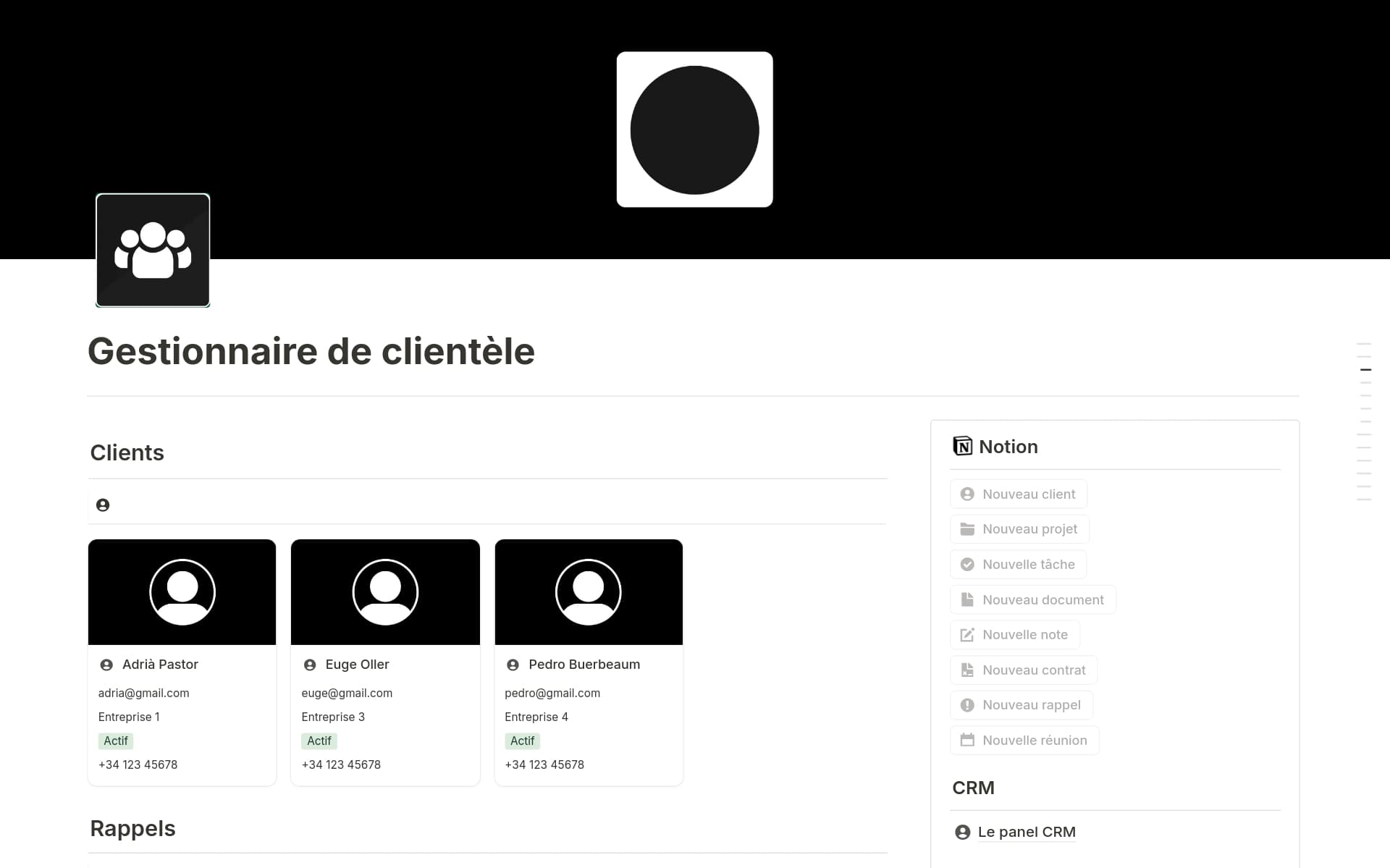The image size is (1390, 868).
Task: Click the calendar icon beside Nouvelle réunion
Action: [966, 740]
